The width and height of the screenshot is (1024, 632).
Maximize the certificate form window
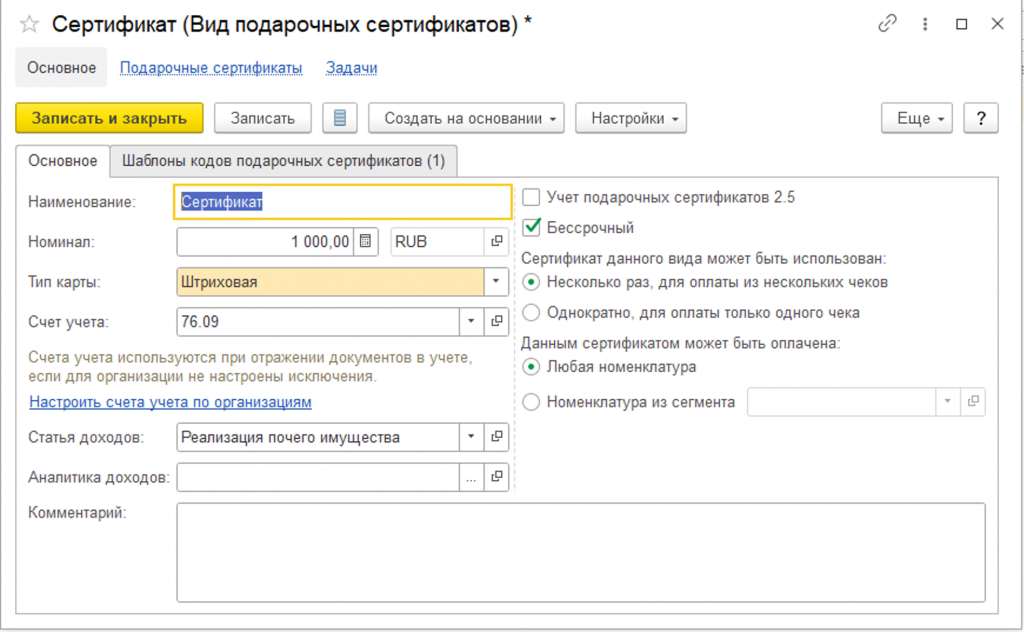coord(961,24)
